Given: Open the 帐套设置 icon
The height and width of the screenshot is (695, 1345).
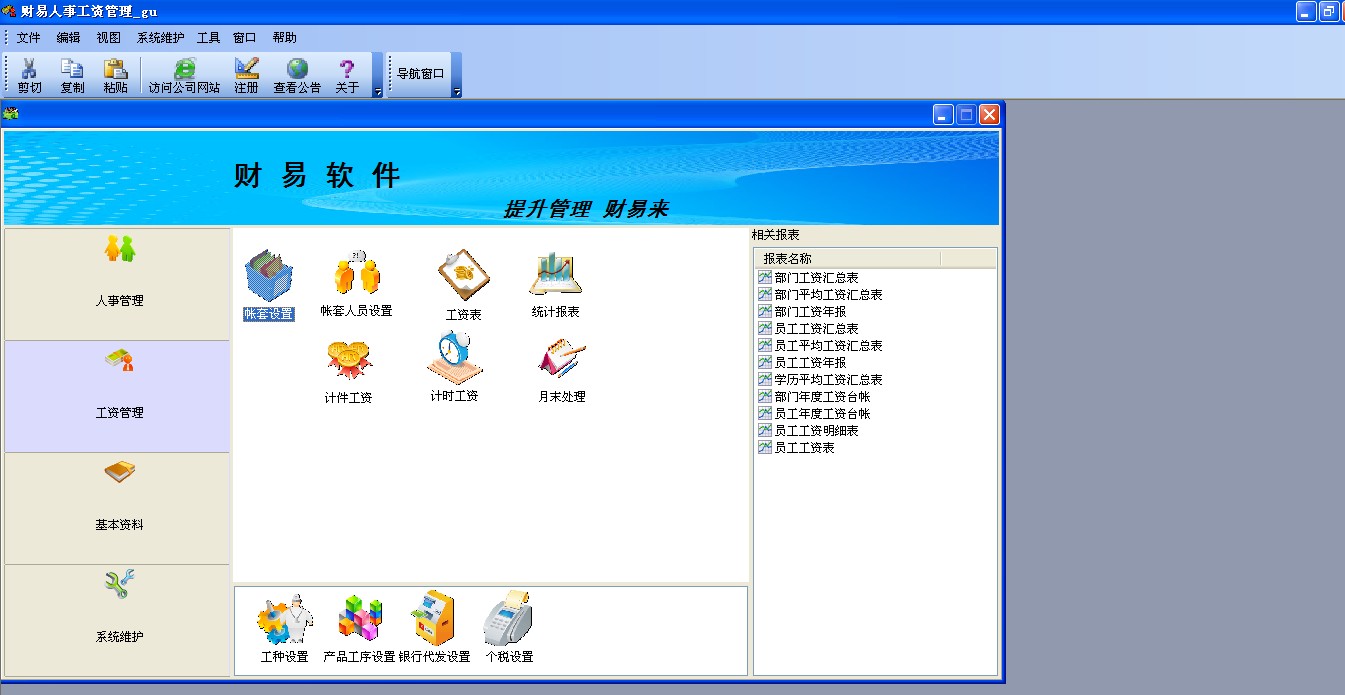Looking at the screenshot, I should tap(269, 285).
